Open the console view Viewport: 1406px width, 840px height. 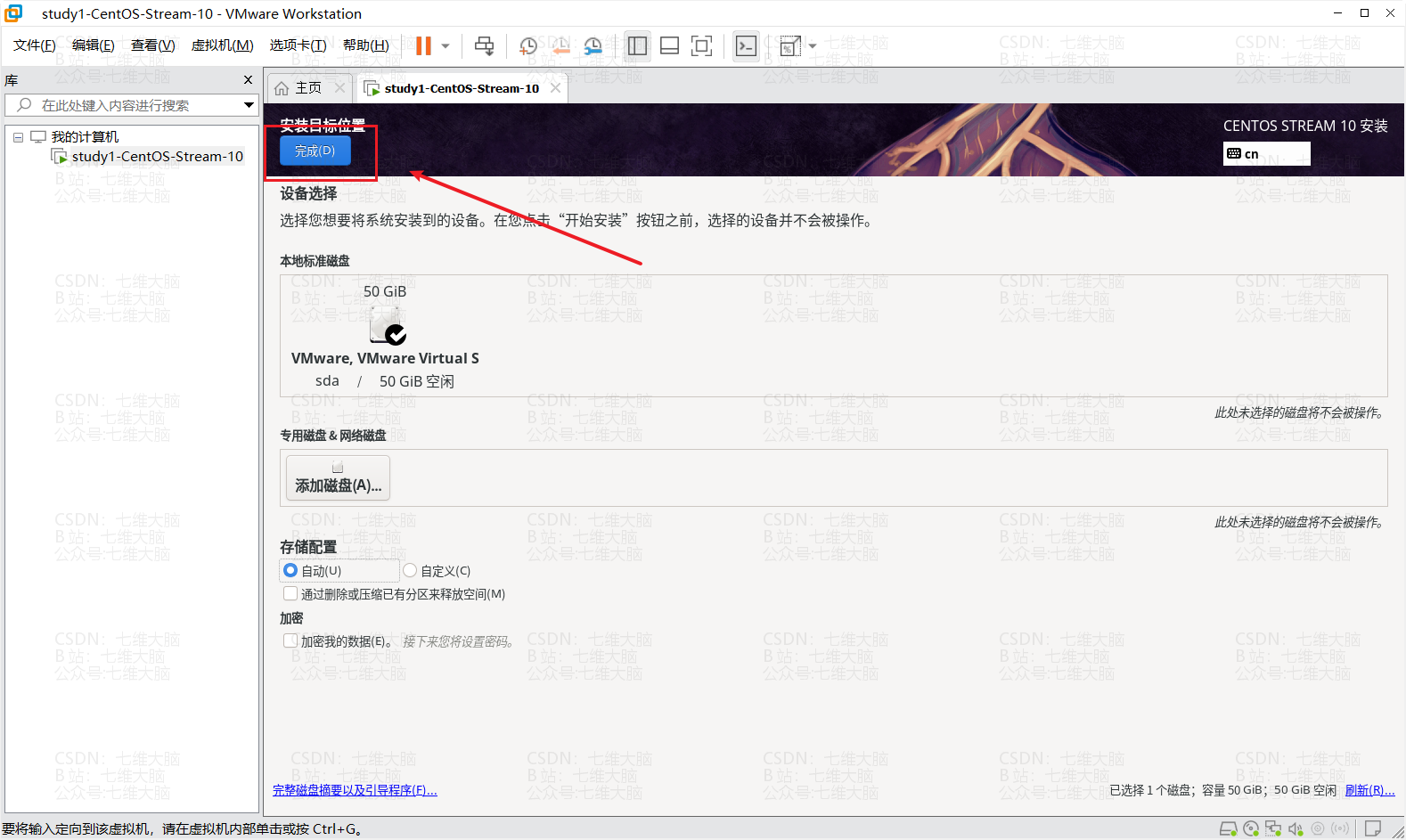pyautogui.click(x=746, y=45)
